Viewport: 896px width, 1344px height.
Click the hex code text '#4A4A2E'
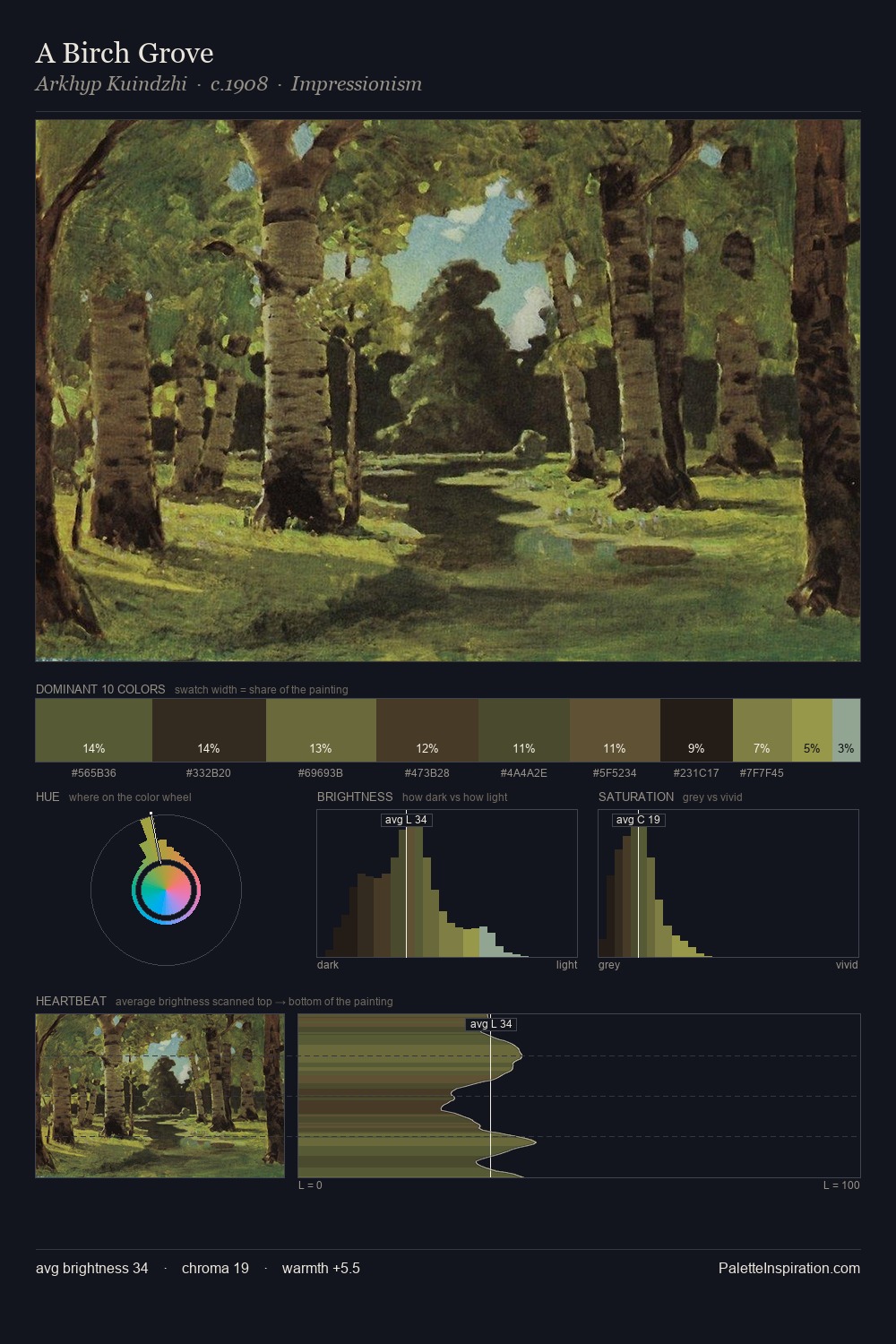524,772
